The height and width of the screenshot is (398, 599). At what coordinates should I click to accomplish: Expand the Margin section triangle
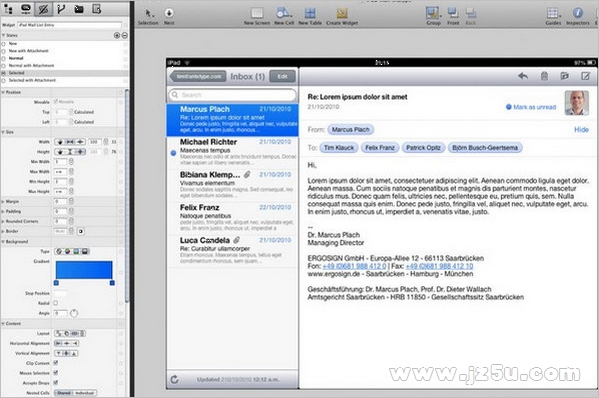[3, 201]
